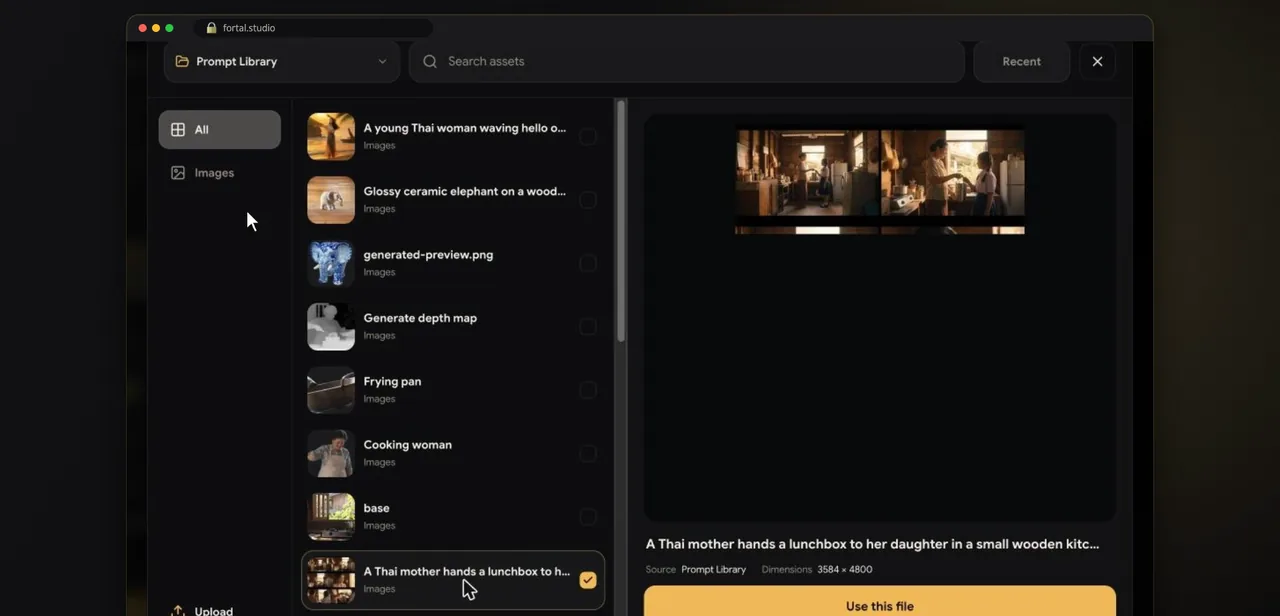Image resolution: width=1280 pixels, height=616 pixels.
Task: Check the Generate depth map item
Action: pos(588,326)
